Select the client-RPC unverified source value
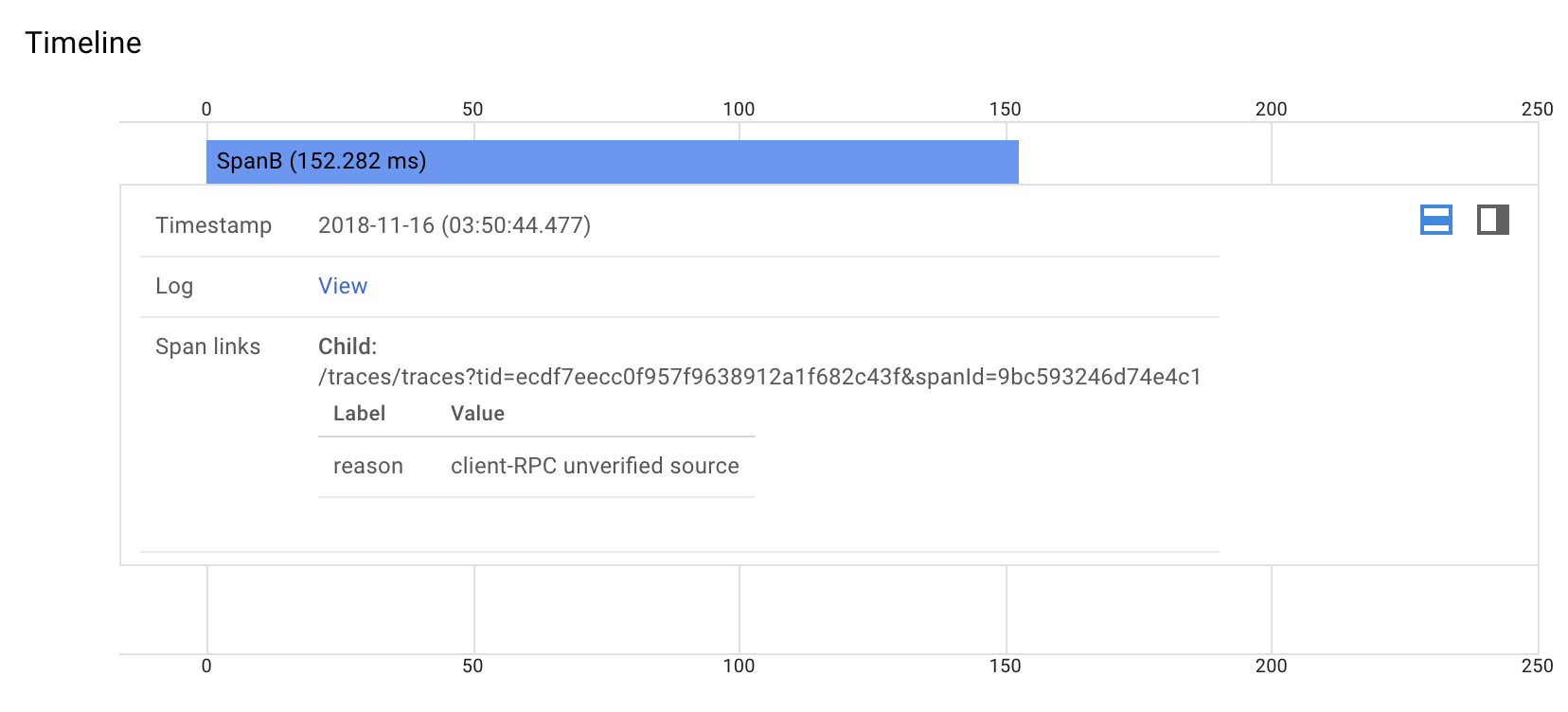The width and height of the screenshot is (1568, 712). click(x=595, y=466)
